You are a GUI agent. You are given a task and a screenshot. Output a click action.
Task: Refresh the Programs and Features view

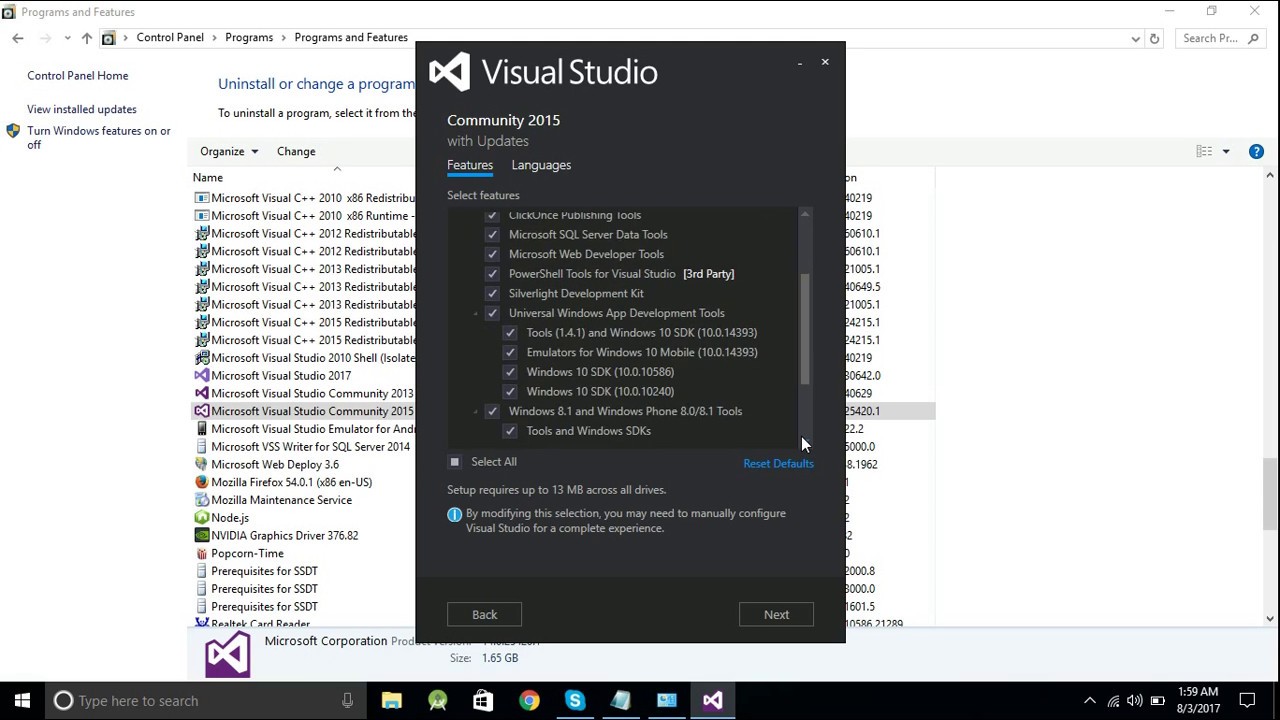[x=1154, y=38]
